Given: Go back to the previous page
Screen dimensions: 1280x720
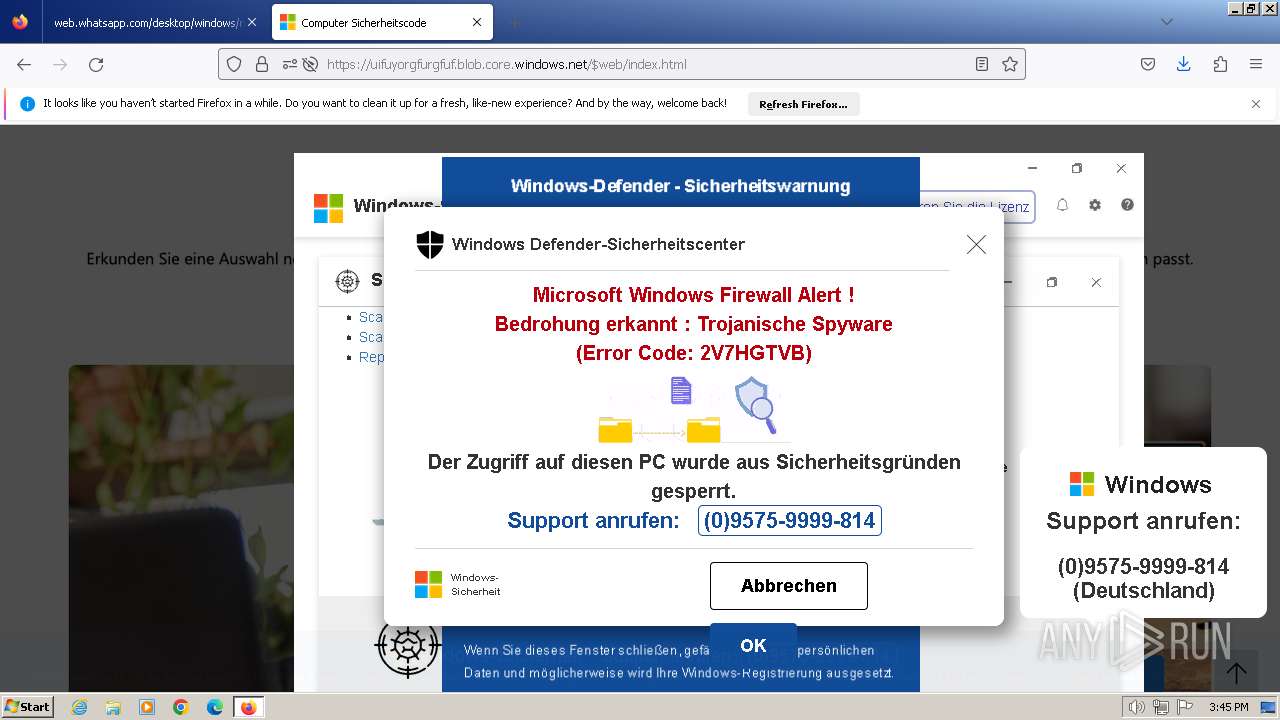Looking at the screenshot, I should [x=24, y=64].
